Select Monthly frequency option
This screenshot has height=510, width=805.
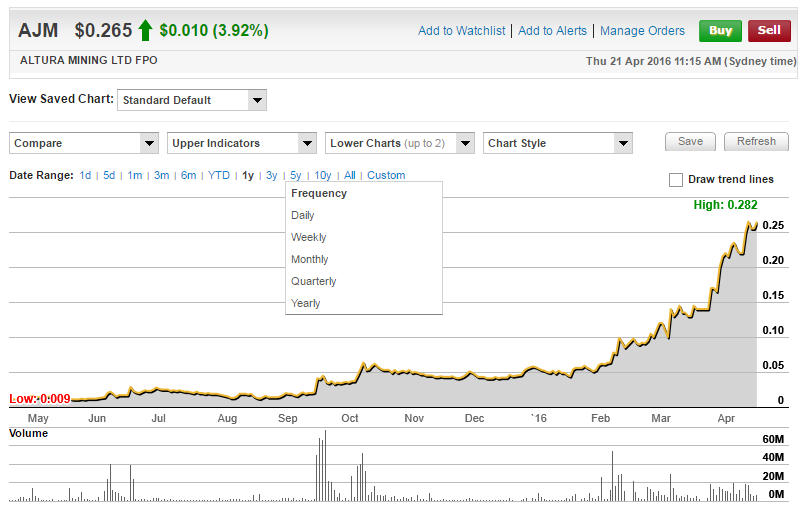309,259
